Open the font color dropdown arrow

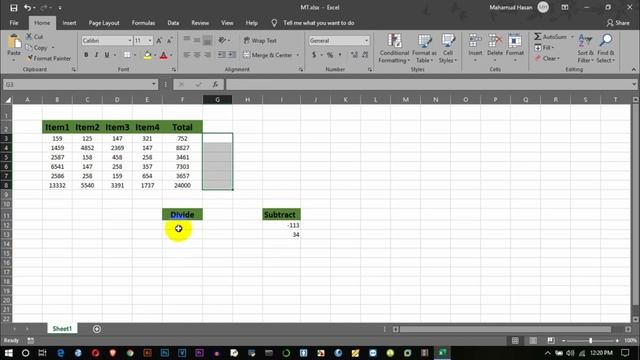click(171, 55)
